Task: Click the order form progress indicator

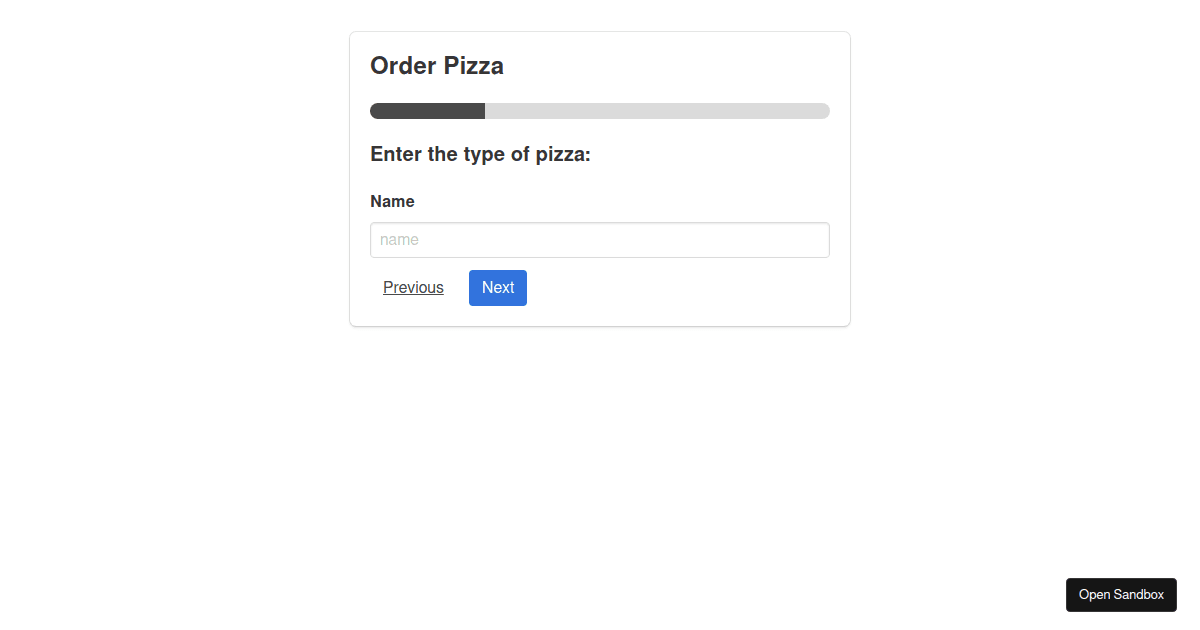Action: 600,111
